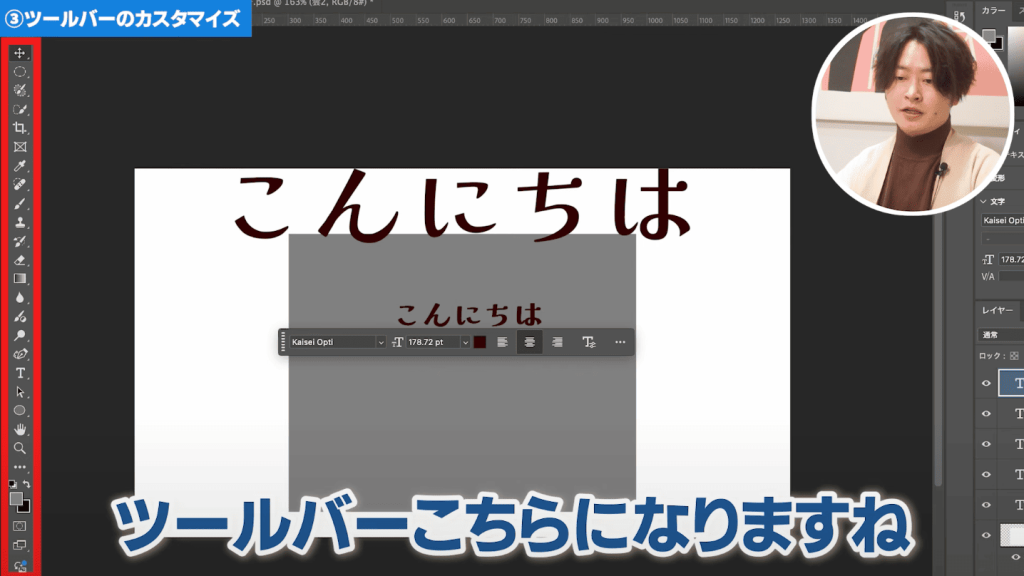Select the Zoom tool
This screenshot has width=1024, height=576.
20,449
